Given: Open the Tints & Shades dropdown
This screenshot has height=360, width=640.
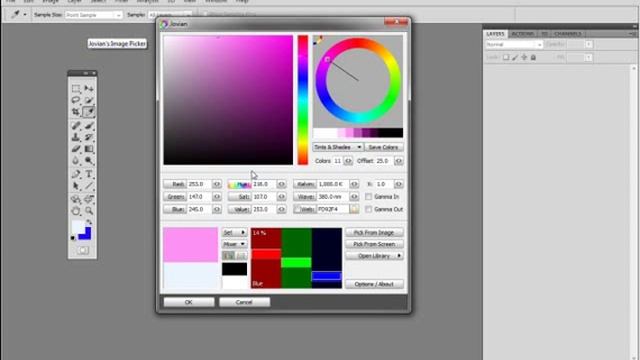Looking at the screenshot, I should coord(338,147).
